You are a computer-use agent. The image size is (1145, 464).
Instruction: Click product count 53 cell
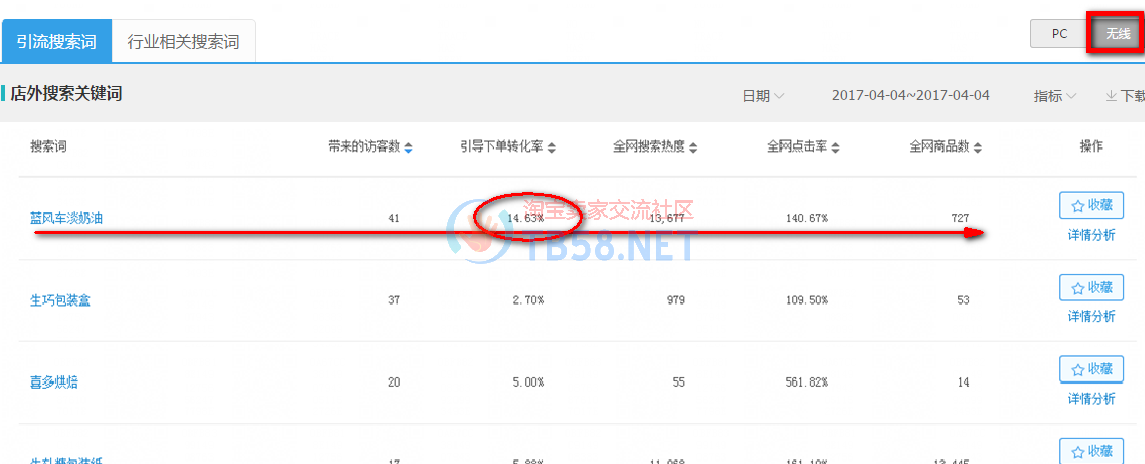963,300
